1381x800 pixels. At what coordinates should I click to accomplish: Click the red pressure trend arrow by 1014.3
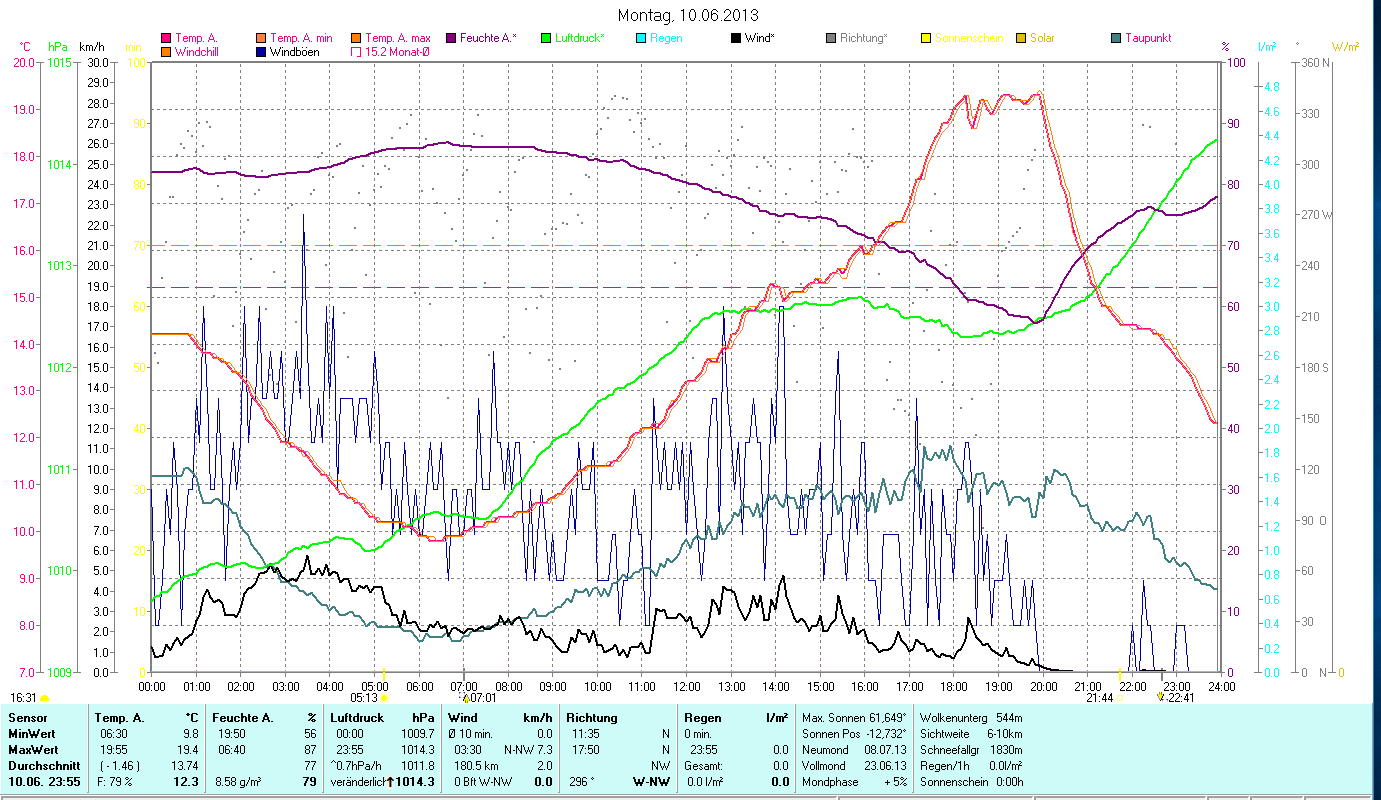click(x=390, y=781)
